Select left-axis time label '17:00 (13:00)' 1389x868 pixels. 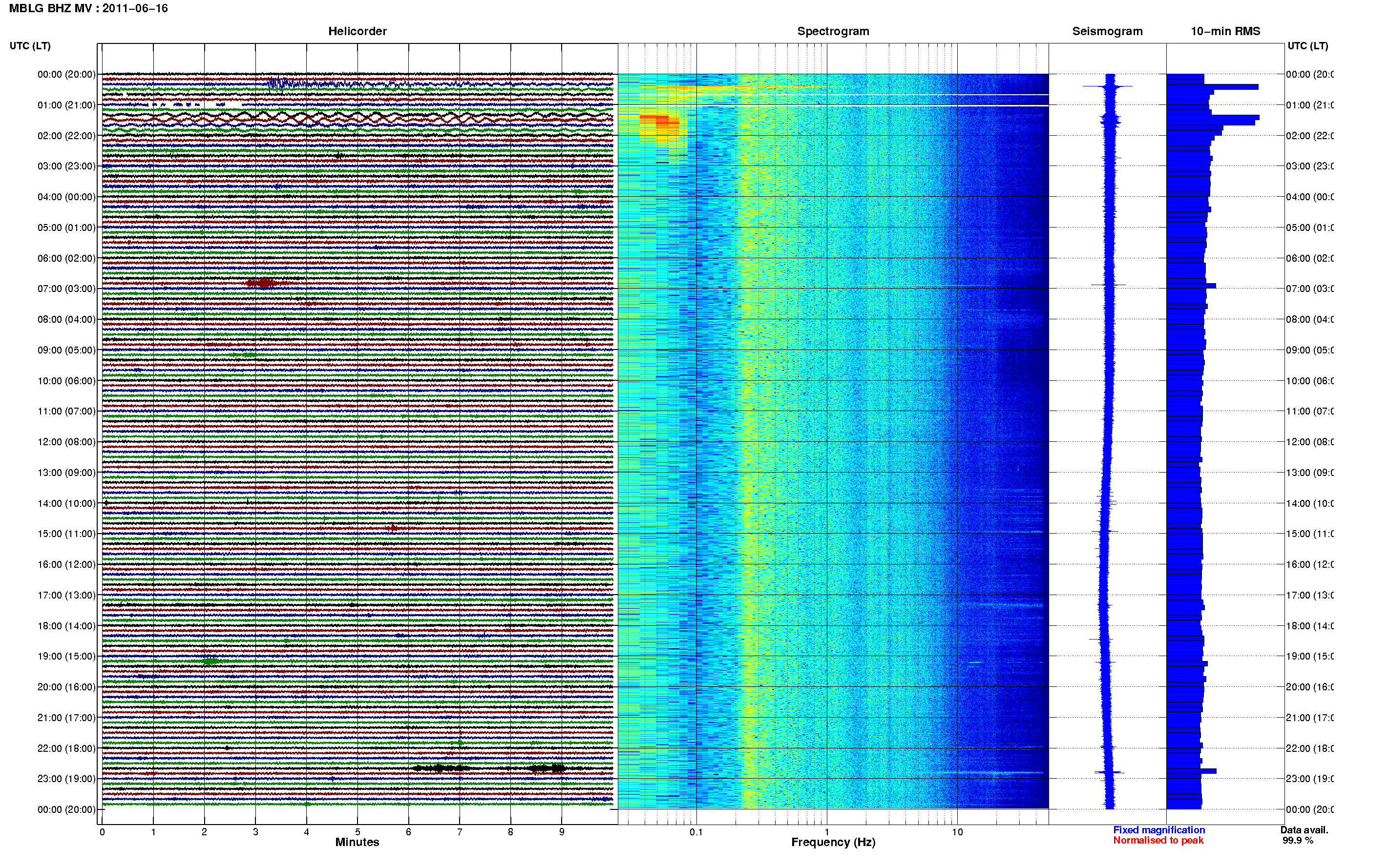click(x=66, y=595)
